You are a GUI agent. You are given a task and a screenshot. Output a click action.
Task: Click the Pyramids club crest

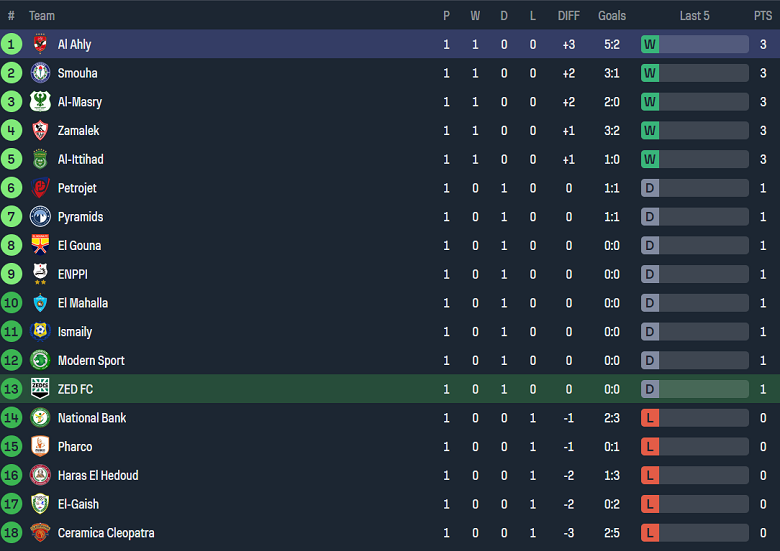(40, 217)
